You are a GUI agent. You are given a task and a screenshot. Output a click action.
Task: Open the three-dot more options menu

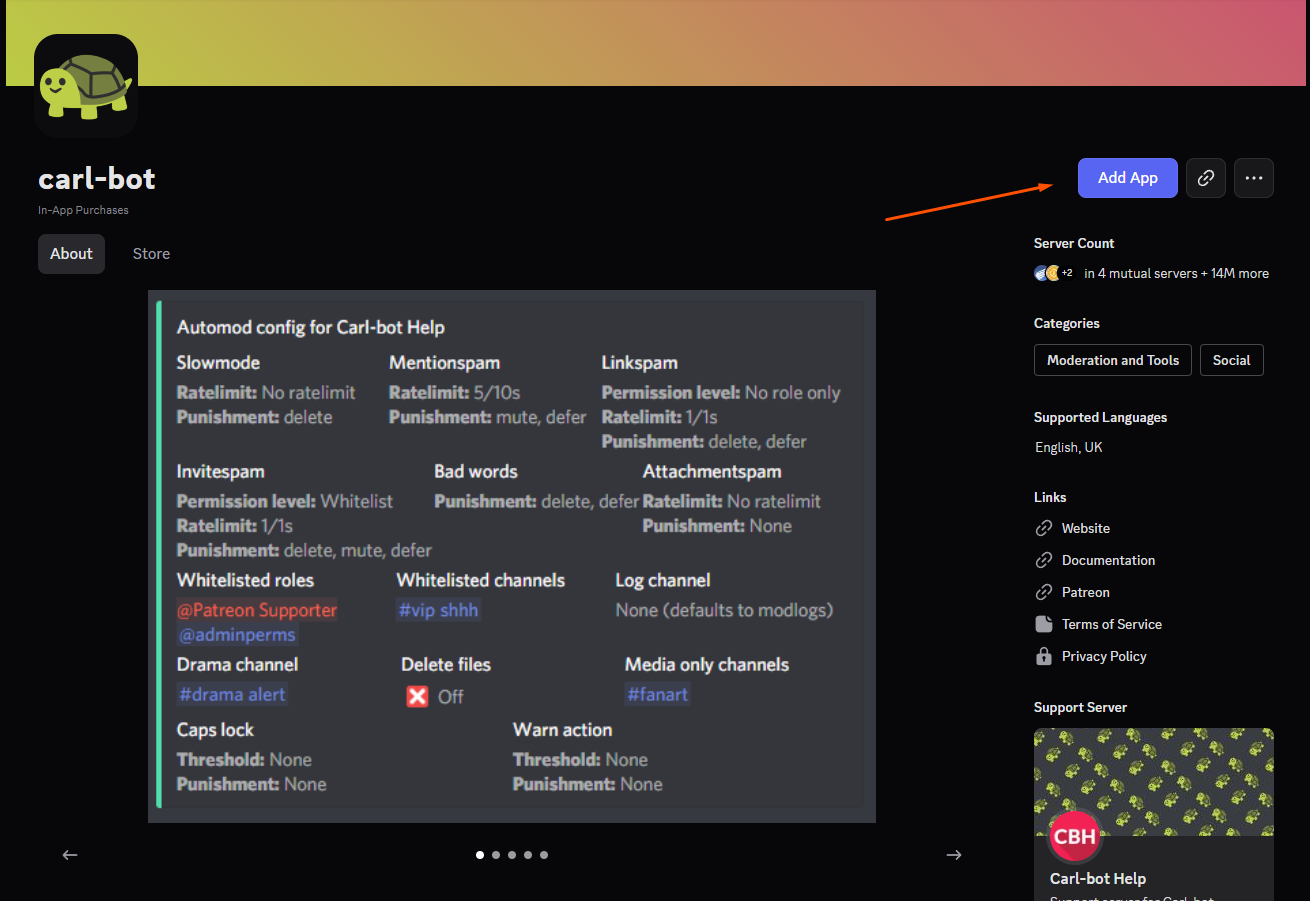(1254, 178)
